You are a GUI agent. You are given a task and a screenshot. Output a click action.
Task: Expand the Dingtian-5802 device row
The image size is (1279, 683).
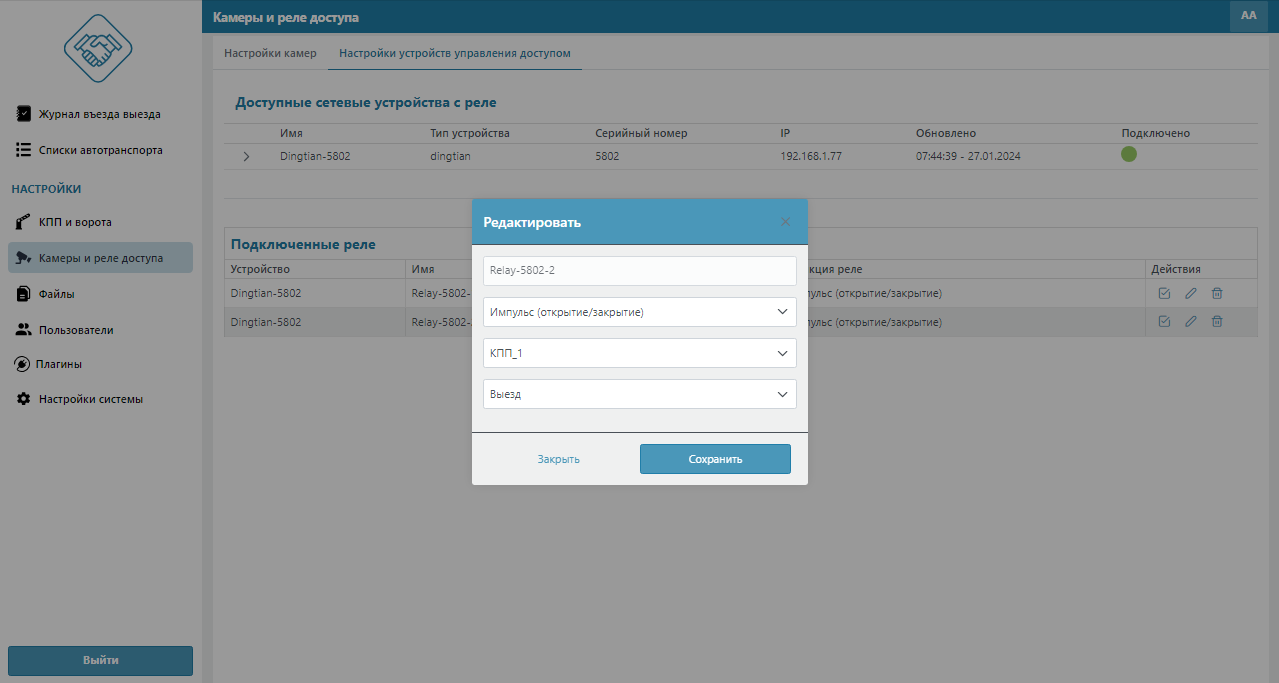(x=247, y=157)
